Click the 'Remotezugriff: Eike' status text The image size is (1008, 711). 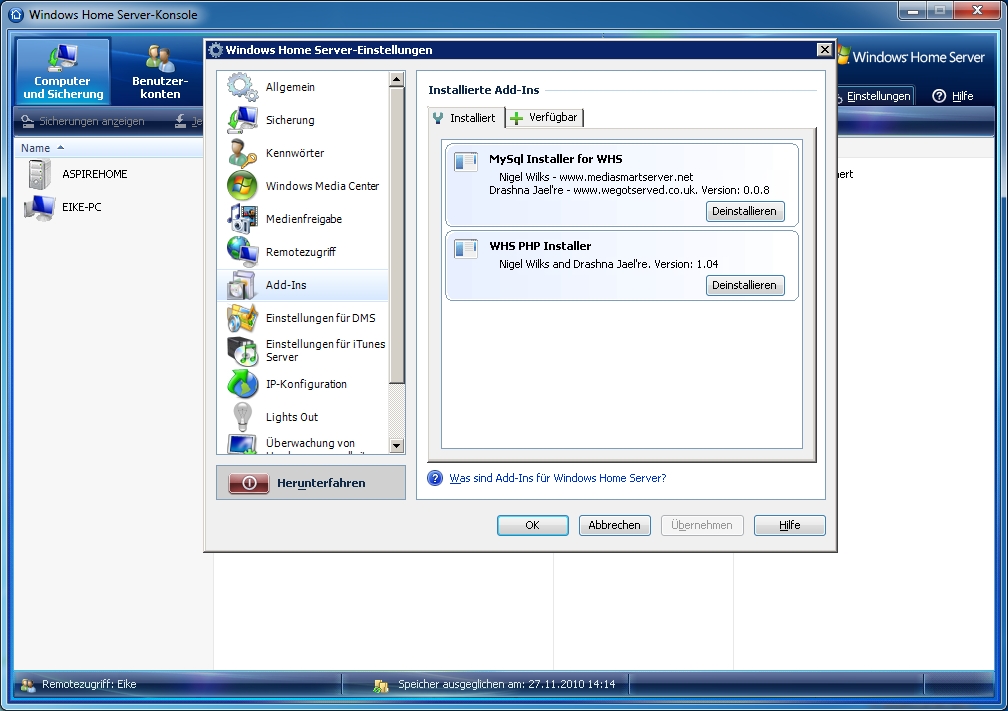[x=89, y=685]
